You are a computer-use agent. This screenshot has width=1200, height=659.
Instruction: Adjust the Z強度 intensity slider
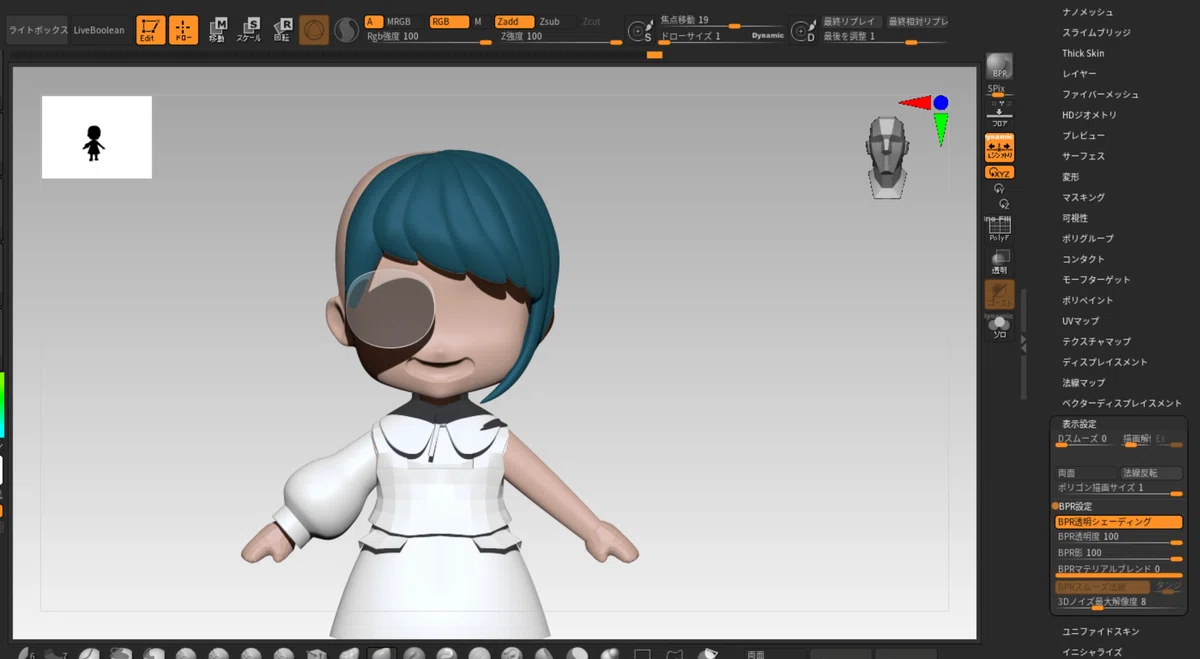560,37
